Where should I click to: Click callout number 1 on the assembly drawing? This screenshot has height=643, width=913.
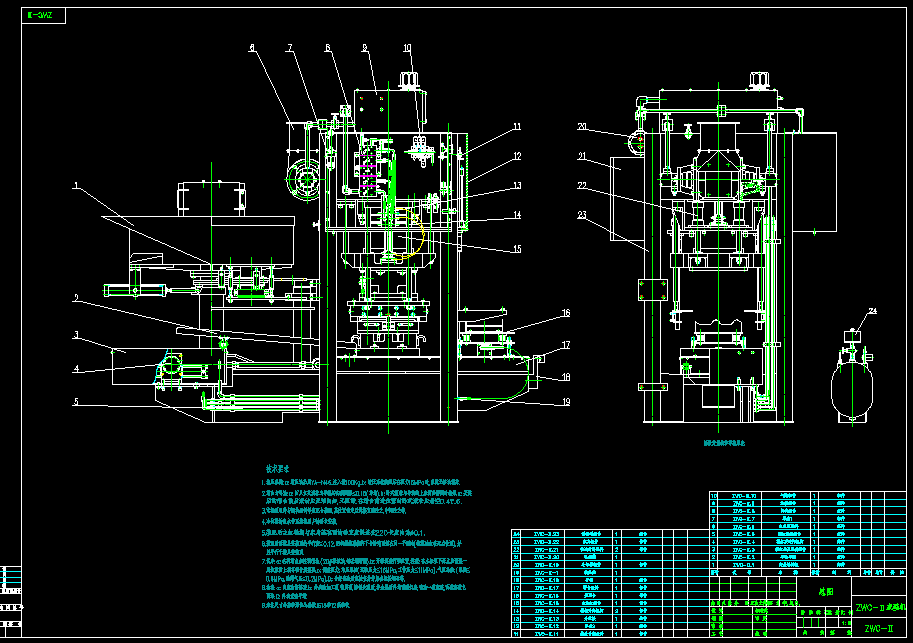click(x=76, y=186)
